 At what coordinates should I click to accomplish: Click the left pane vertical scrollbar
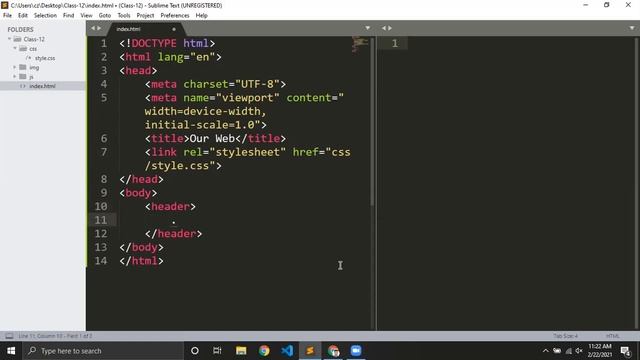tap(372, 121)
